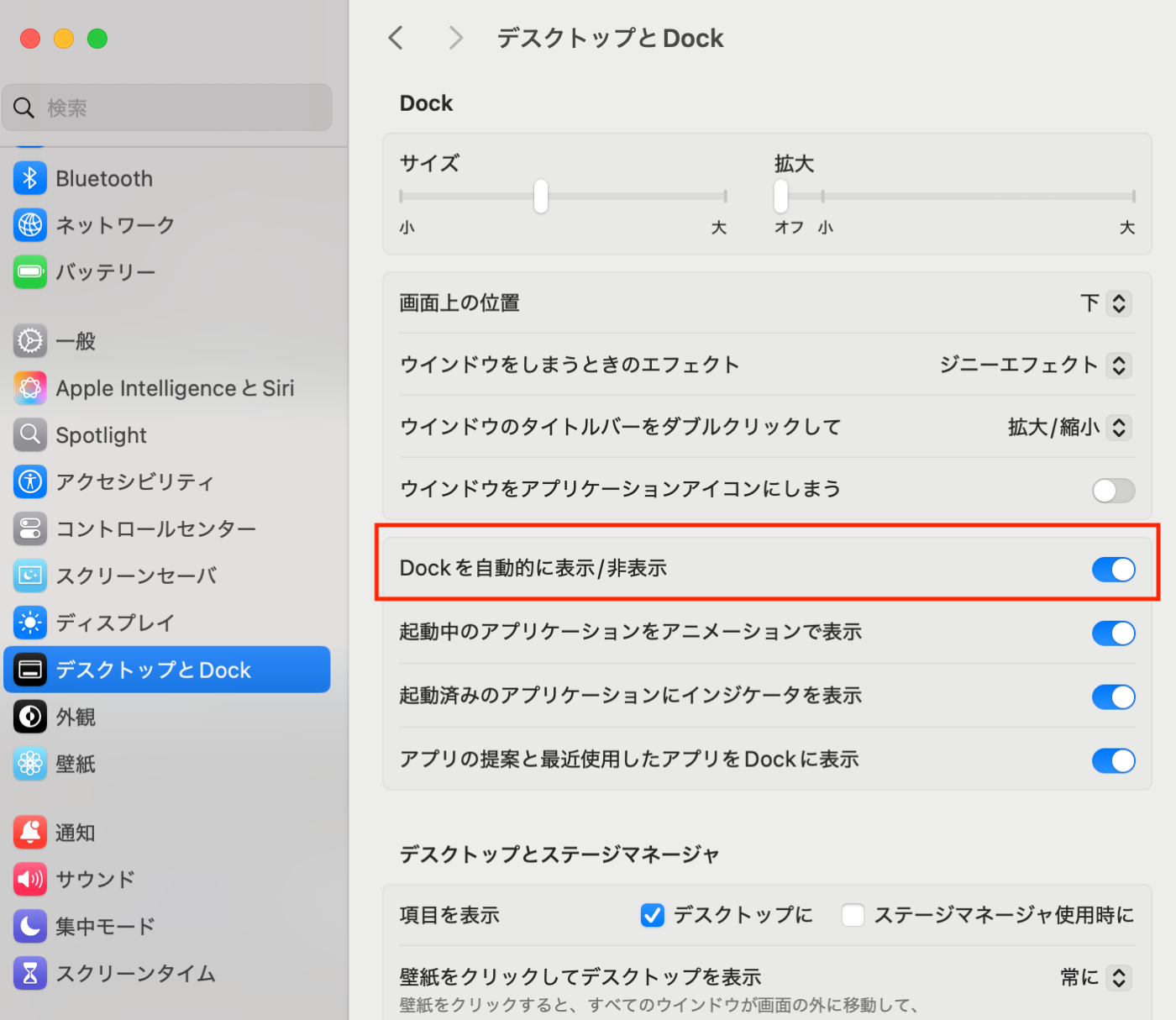
Task: Click the 壁紙をクリックしてデスクトップを表示 label
Action: 580,977
